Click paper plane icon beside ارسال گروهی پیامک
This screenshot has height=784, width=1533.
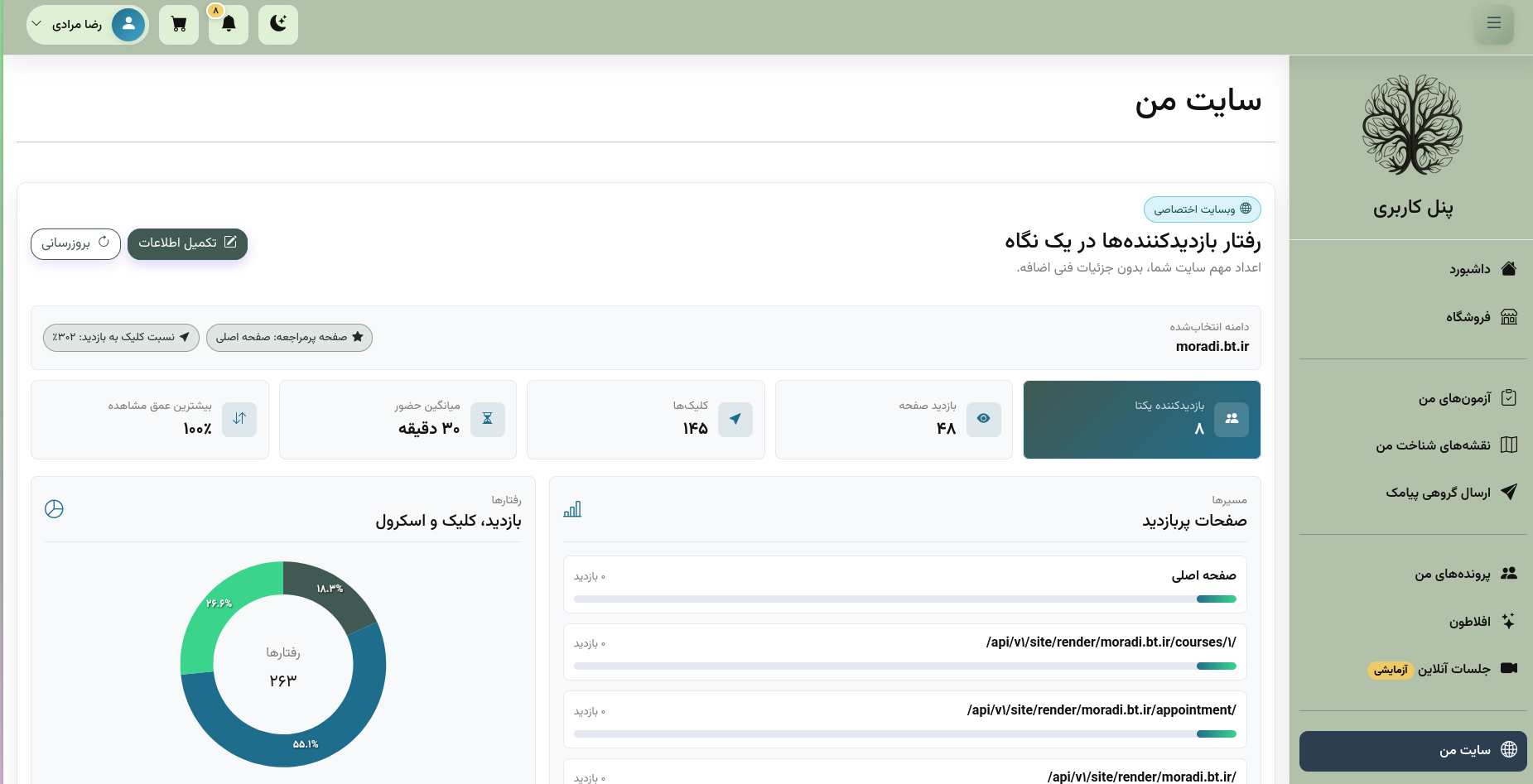[x=1509, y=492]
